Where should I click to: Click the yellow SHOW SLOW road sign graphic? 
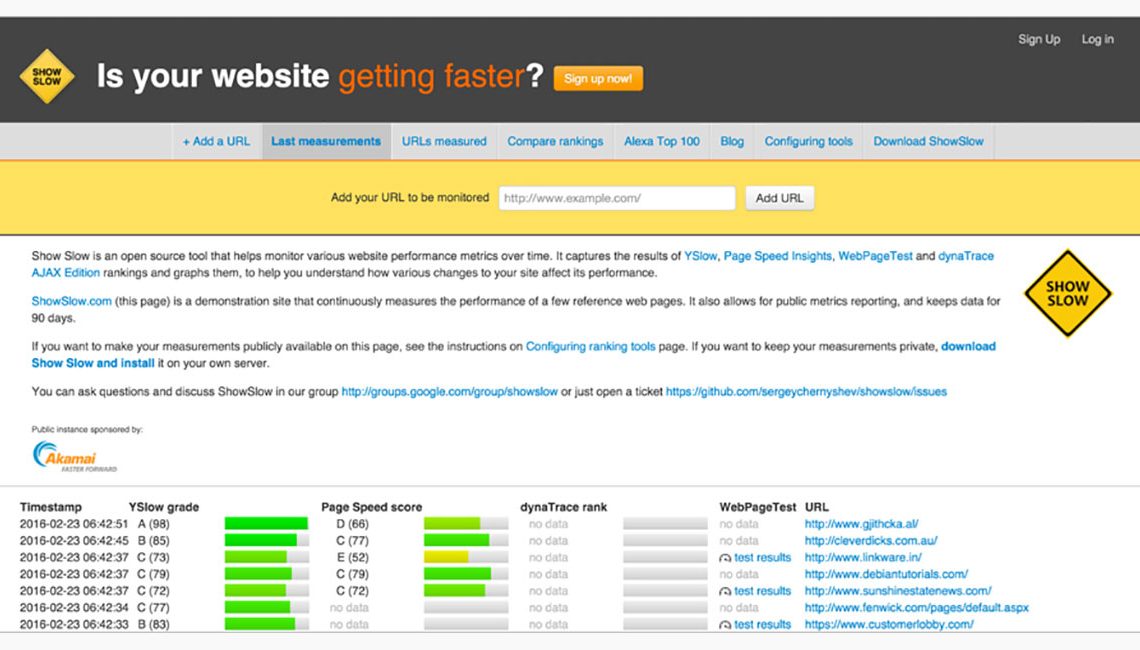coord(1066,296)
